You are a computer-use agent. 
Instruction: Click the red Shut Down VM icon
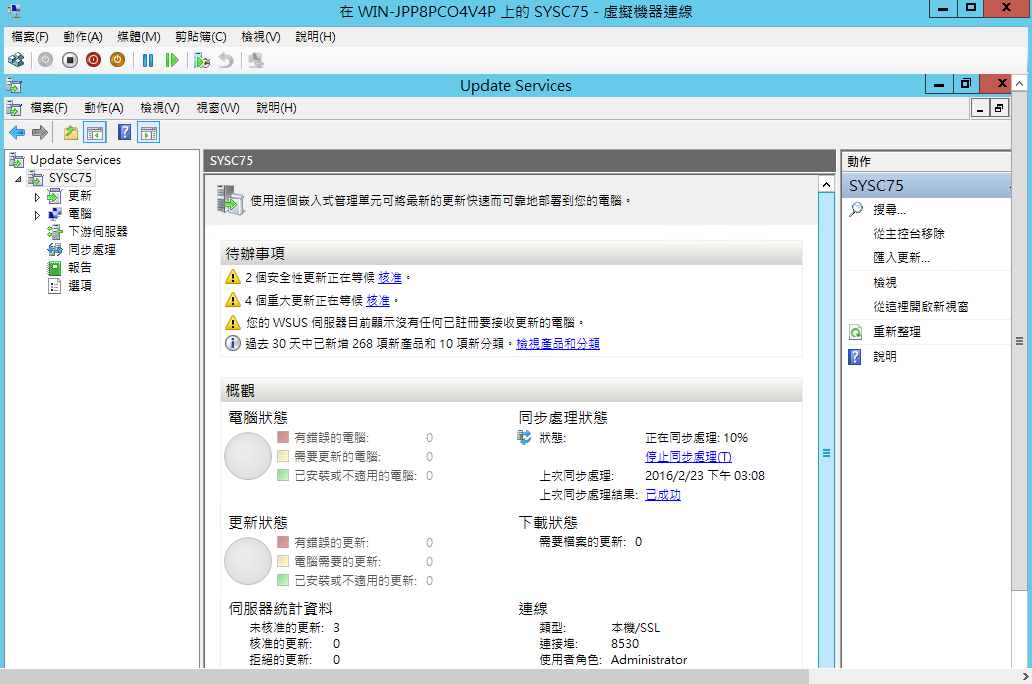(93, 61)
